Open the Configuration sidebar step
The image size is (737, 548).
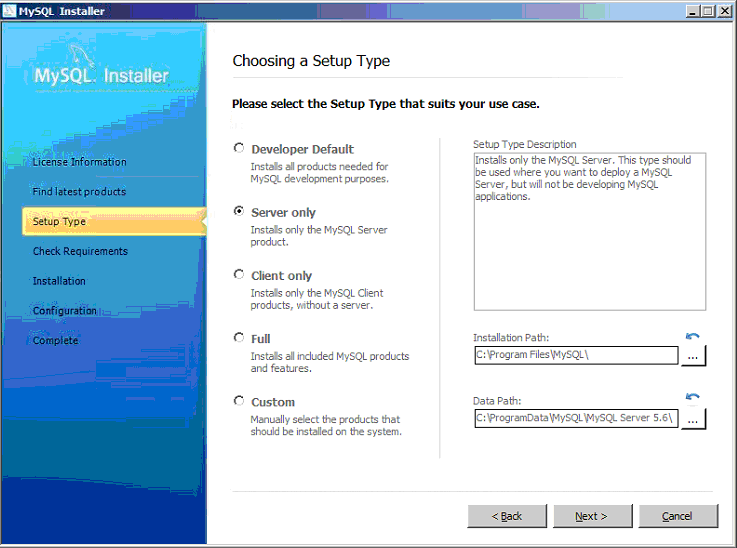tap(64, 311)
